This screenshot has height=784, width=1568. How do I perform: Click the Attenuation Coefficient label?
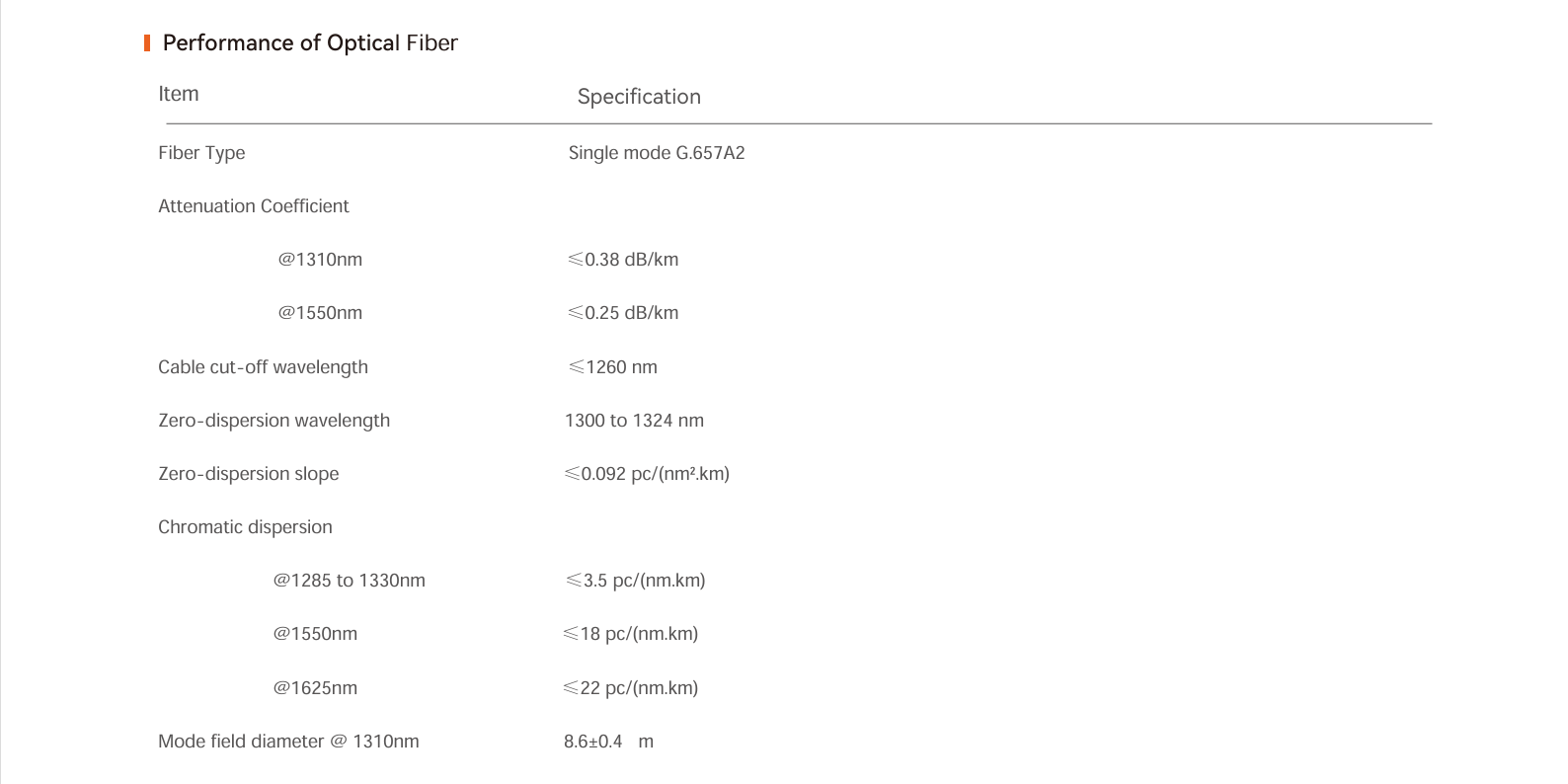[254, 206]
